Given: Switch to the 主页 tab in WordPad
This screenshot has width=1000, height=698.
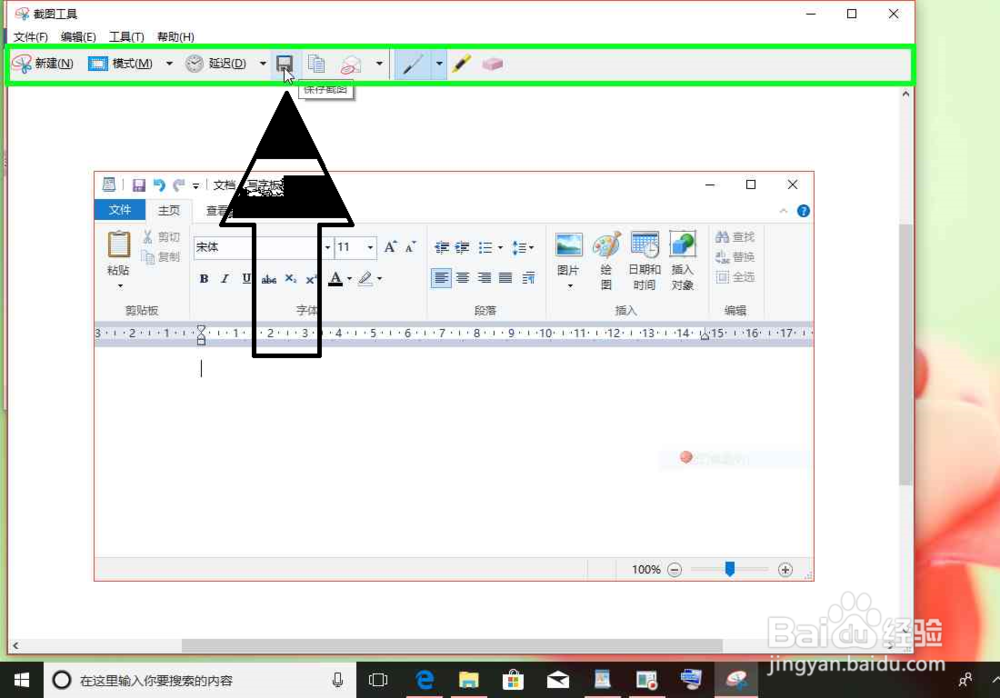Looking at the screenshot, I should [169, 210].
